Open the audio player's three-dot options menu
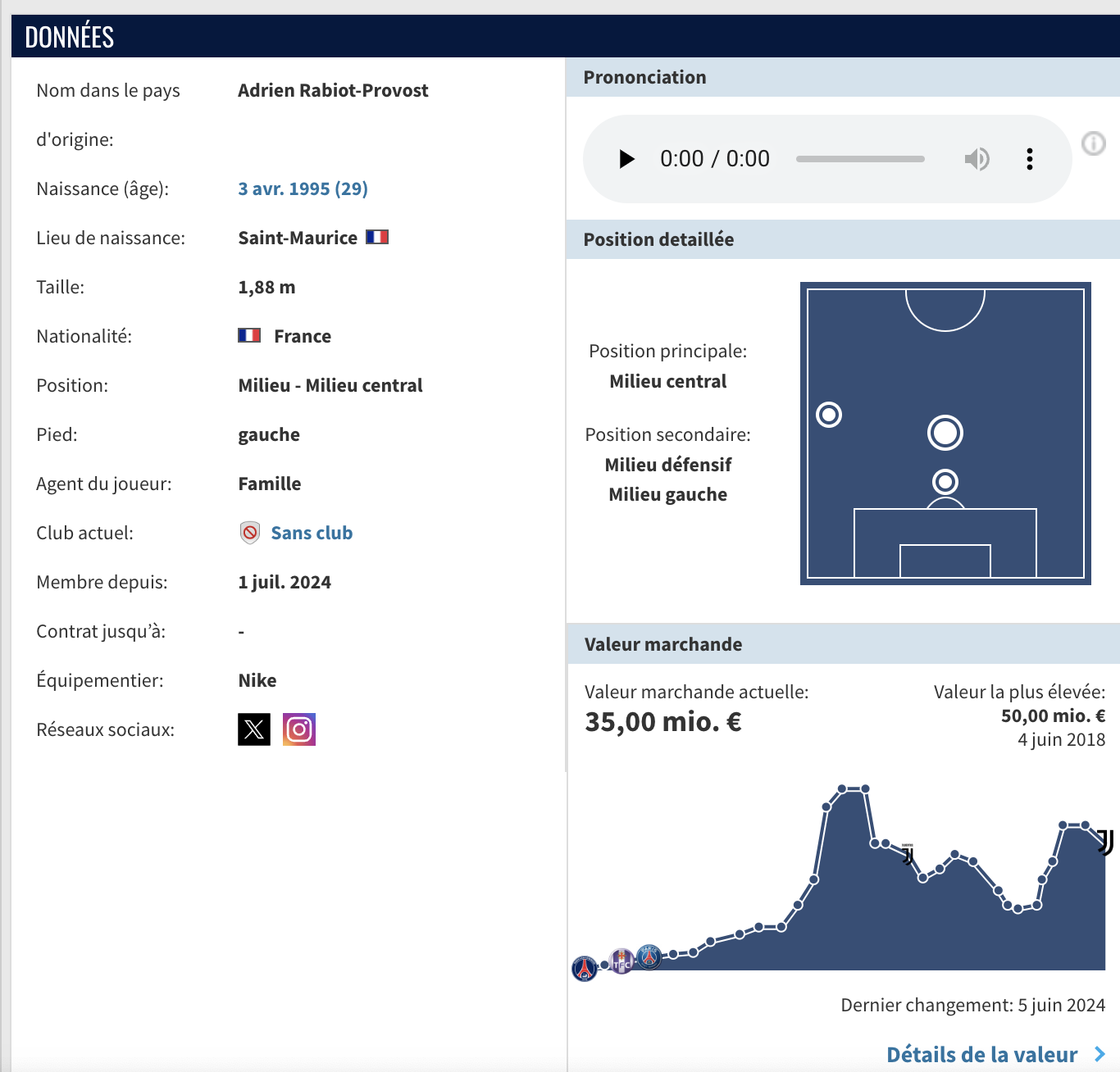Viewport: 1120px width, 1072px height. (x=1030, y=159)
